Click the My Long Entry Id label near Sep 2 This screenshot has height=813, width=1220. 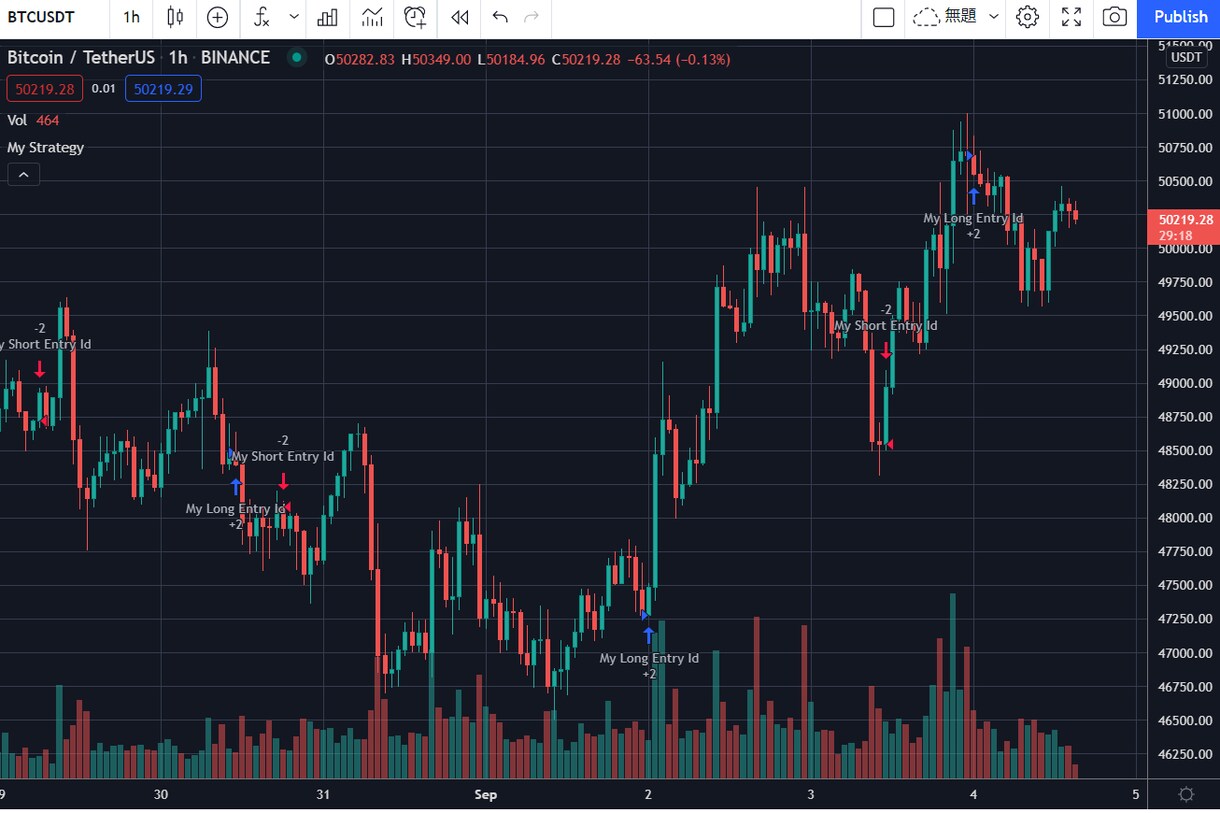tap(649, 658)
